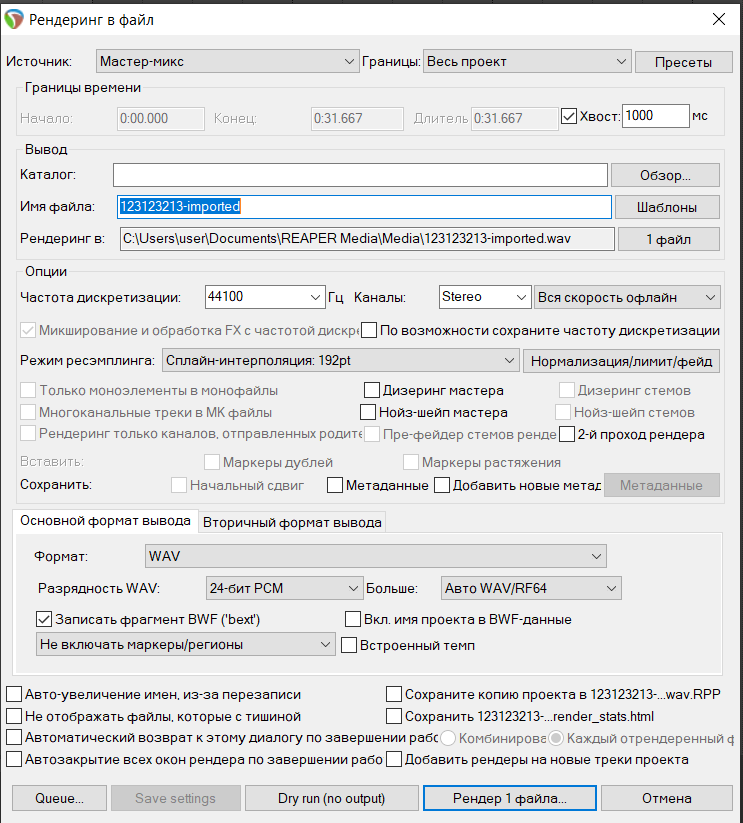Click the Dry run (no output) button
The height and width of the screenshot is (823, 743).
coord(332,798)
